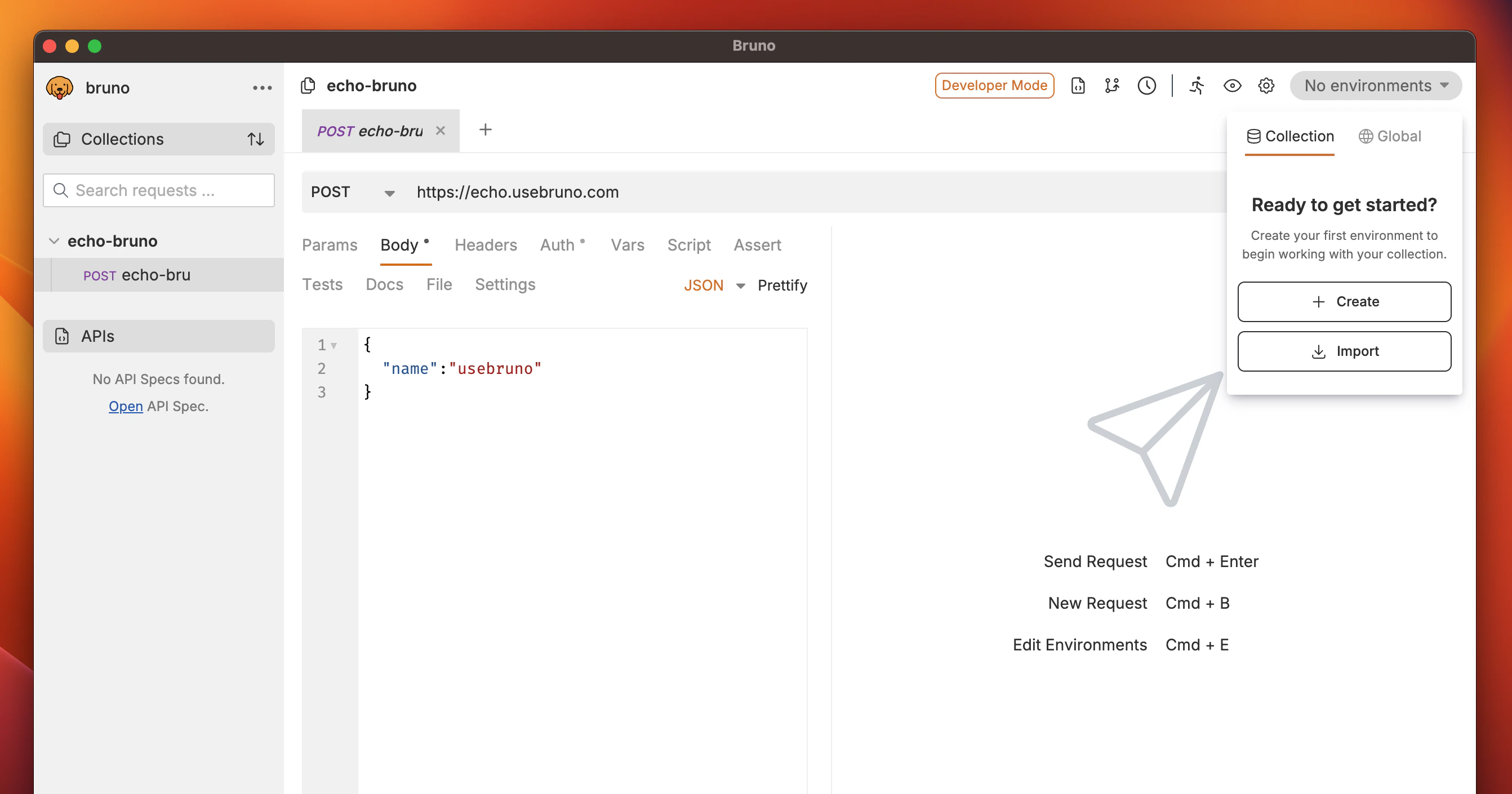Switch to the Headers tab

[486, 246]
